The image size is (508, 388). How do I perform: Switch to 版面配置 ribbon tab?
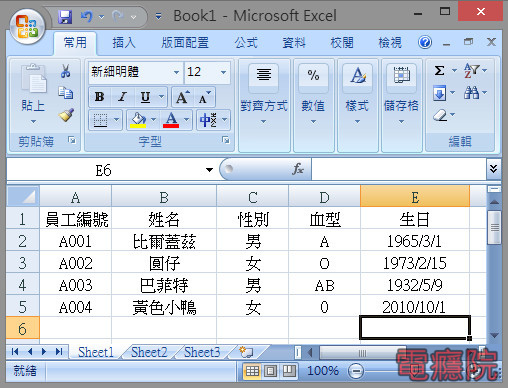(x=185, y=43)
